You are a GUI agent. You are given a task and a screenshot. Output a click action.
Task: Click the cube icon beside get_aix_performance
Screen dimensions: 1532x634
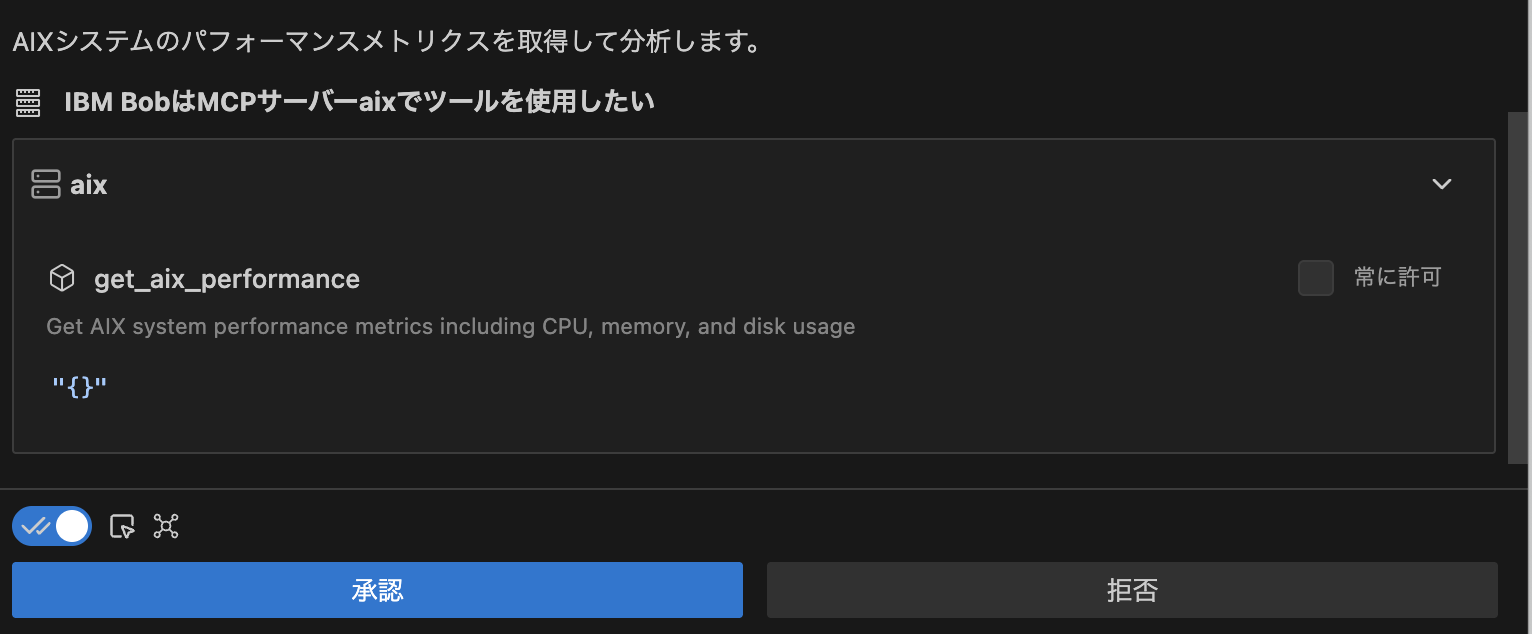[x=62, y=278]
